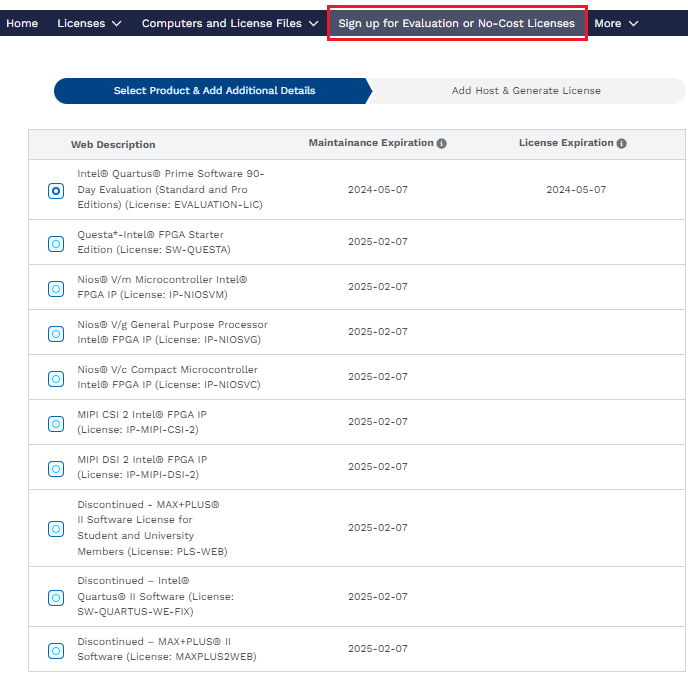Click Questa-Intel FPGA Starter Edition description
Image resolution: width=688 pixels, height=677 pixels.
(154, 242)
